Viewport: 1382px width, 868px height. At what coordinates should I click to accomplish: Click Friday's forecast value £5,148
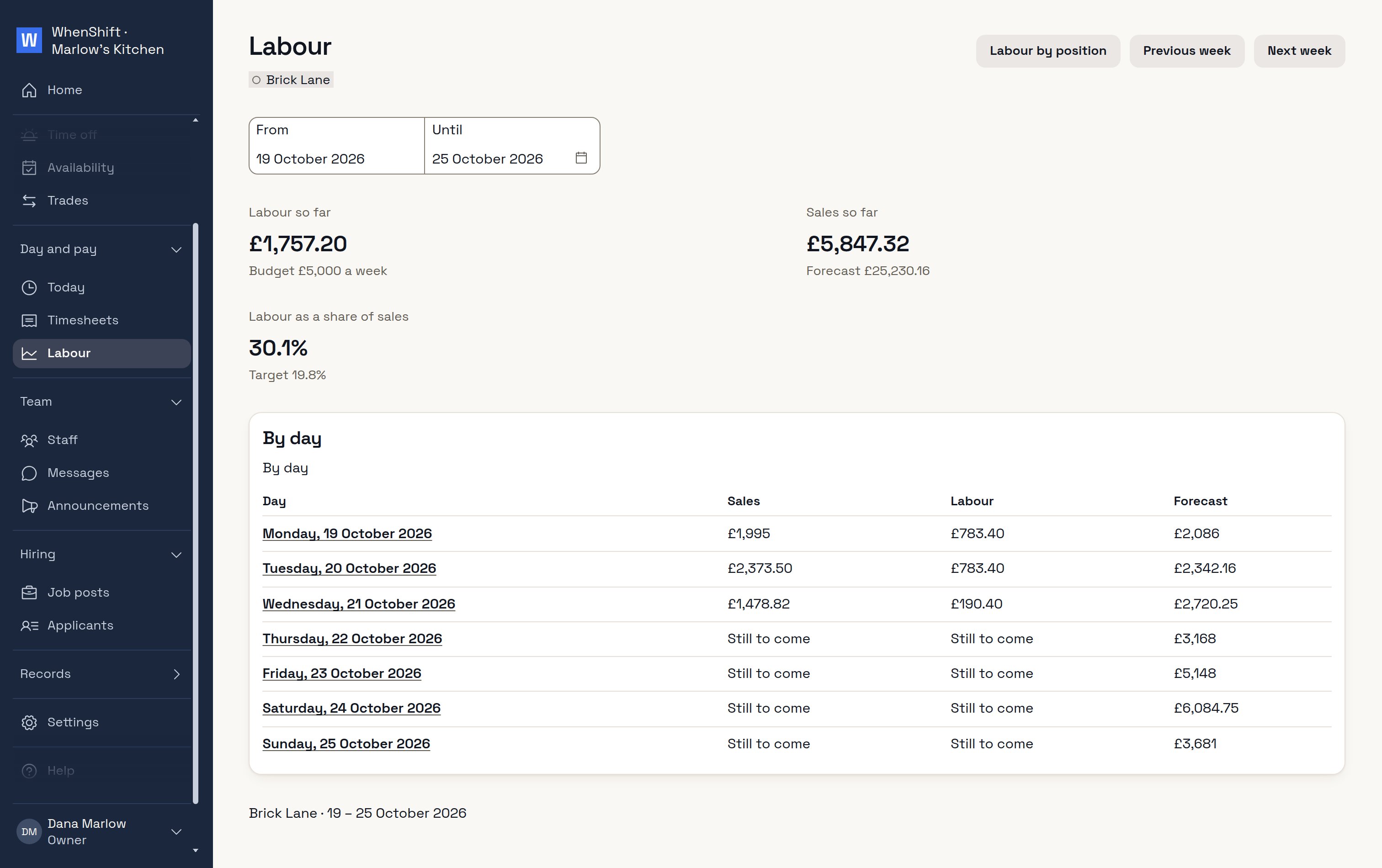point(1194,673)
